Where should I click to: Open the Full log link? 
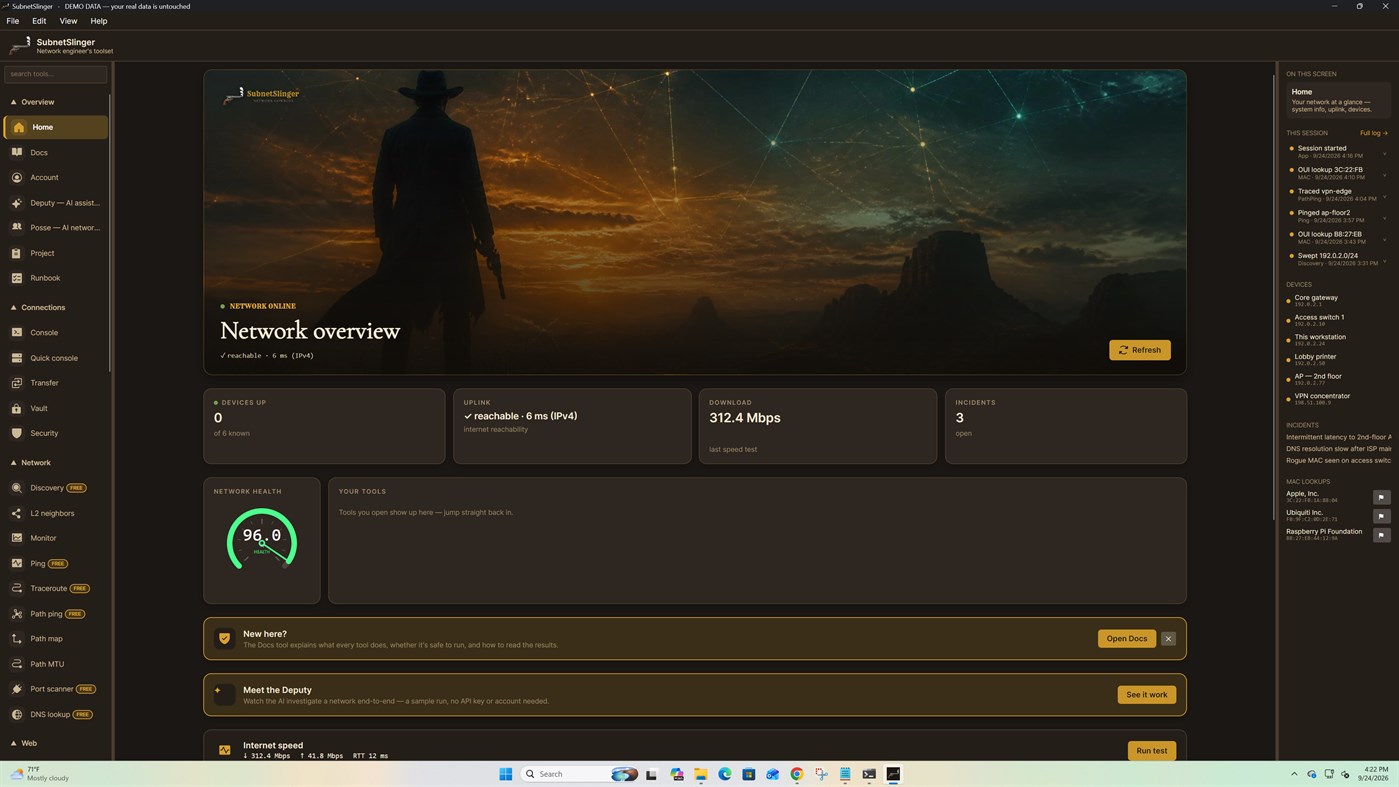point(1373,133)
